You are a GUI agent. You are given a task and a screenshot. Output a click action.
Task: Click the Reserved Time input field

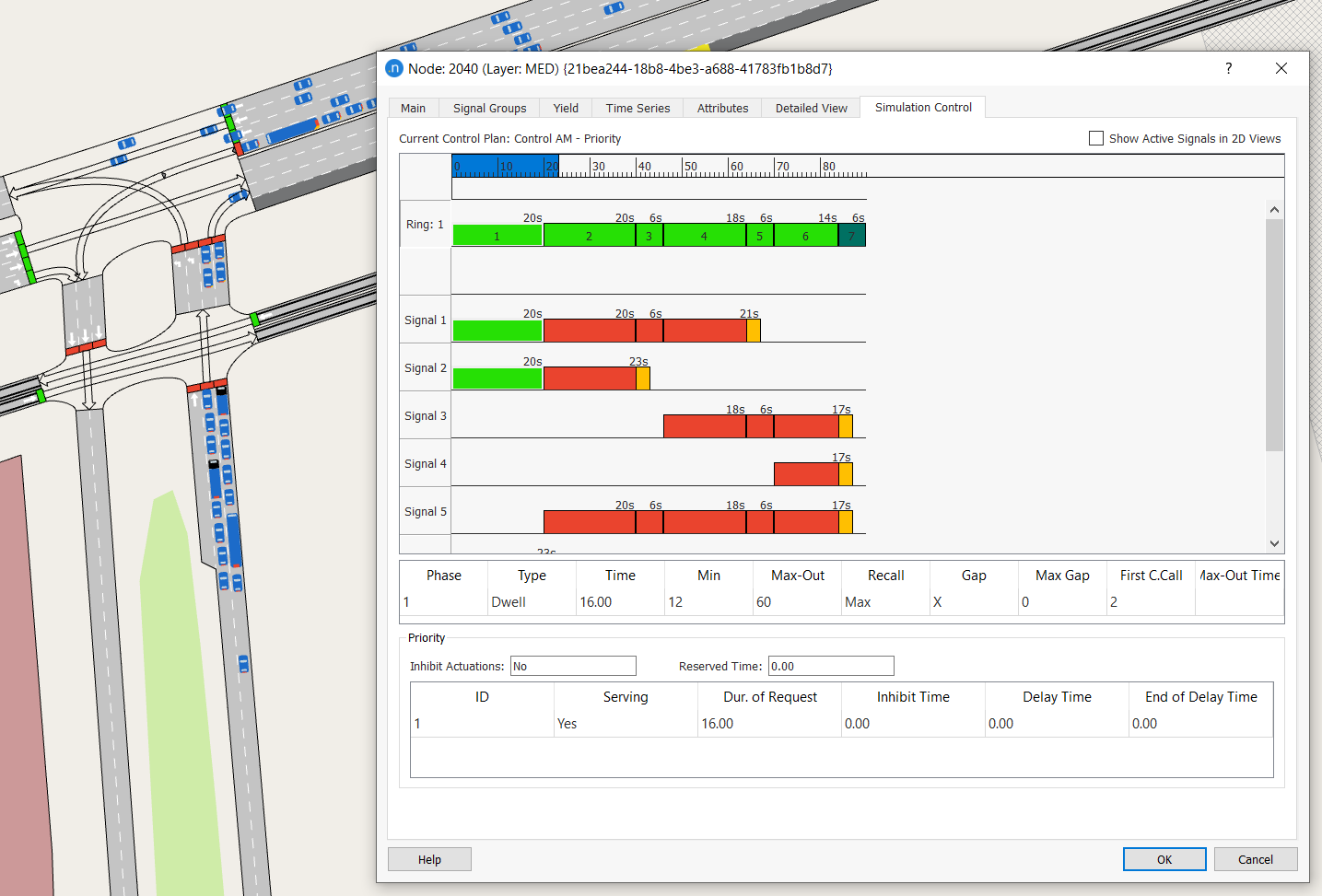831,666
